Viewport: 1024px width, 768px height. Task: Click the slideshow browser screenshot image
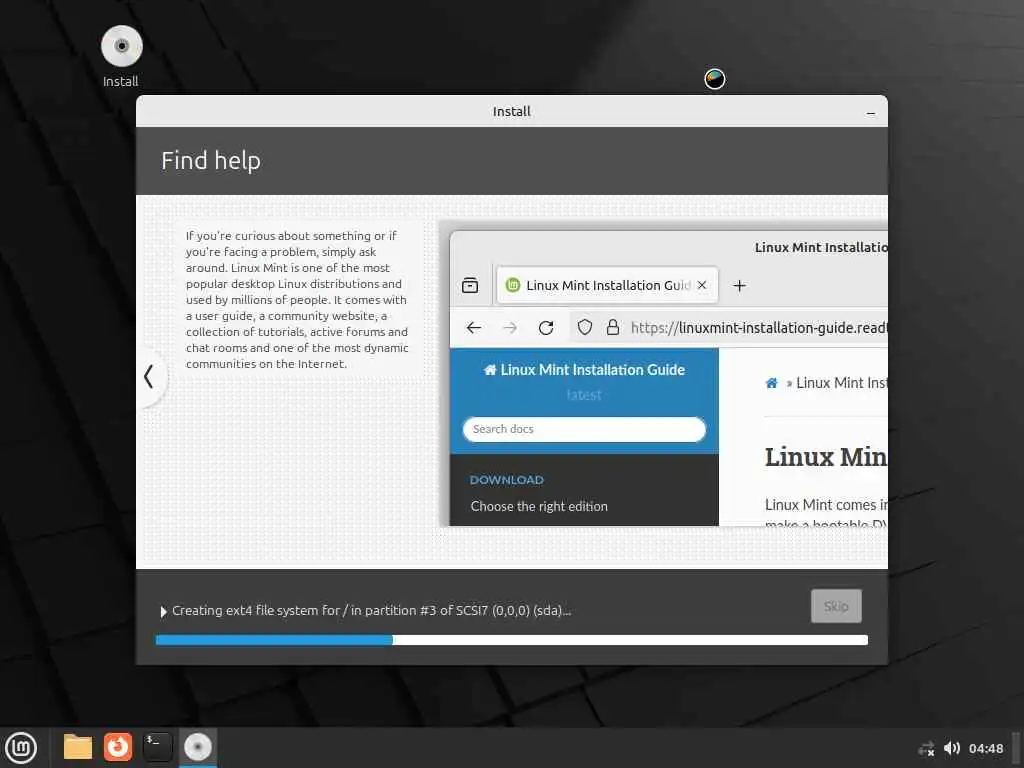(664, 374)
